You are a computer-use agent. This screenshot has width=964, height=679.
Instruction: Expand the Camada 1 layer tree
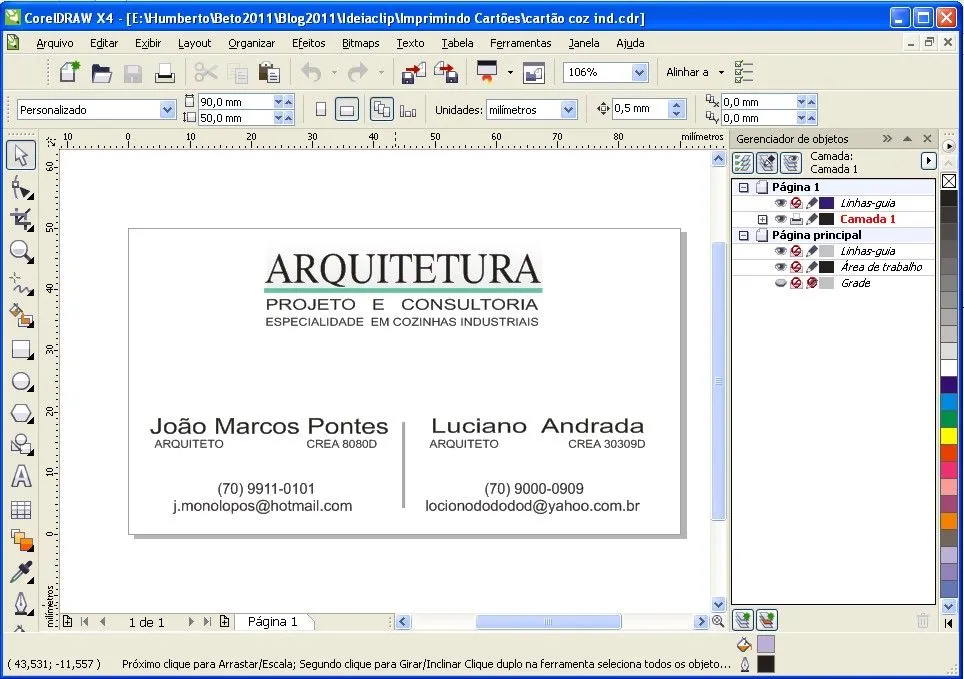762,220
